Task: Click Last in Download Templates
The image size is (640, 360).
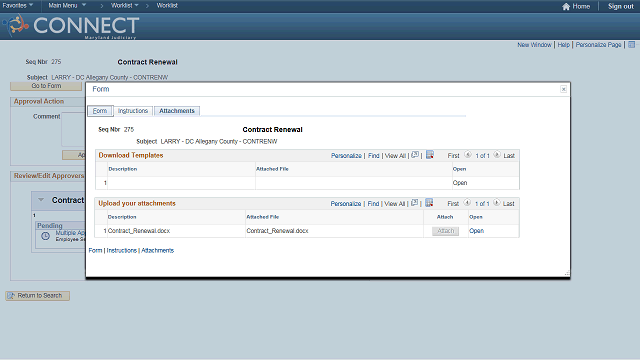Action: 509,156
